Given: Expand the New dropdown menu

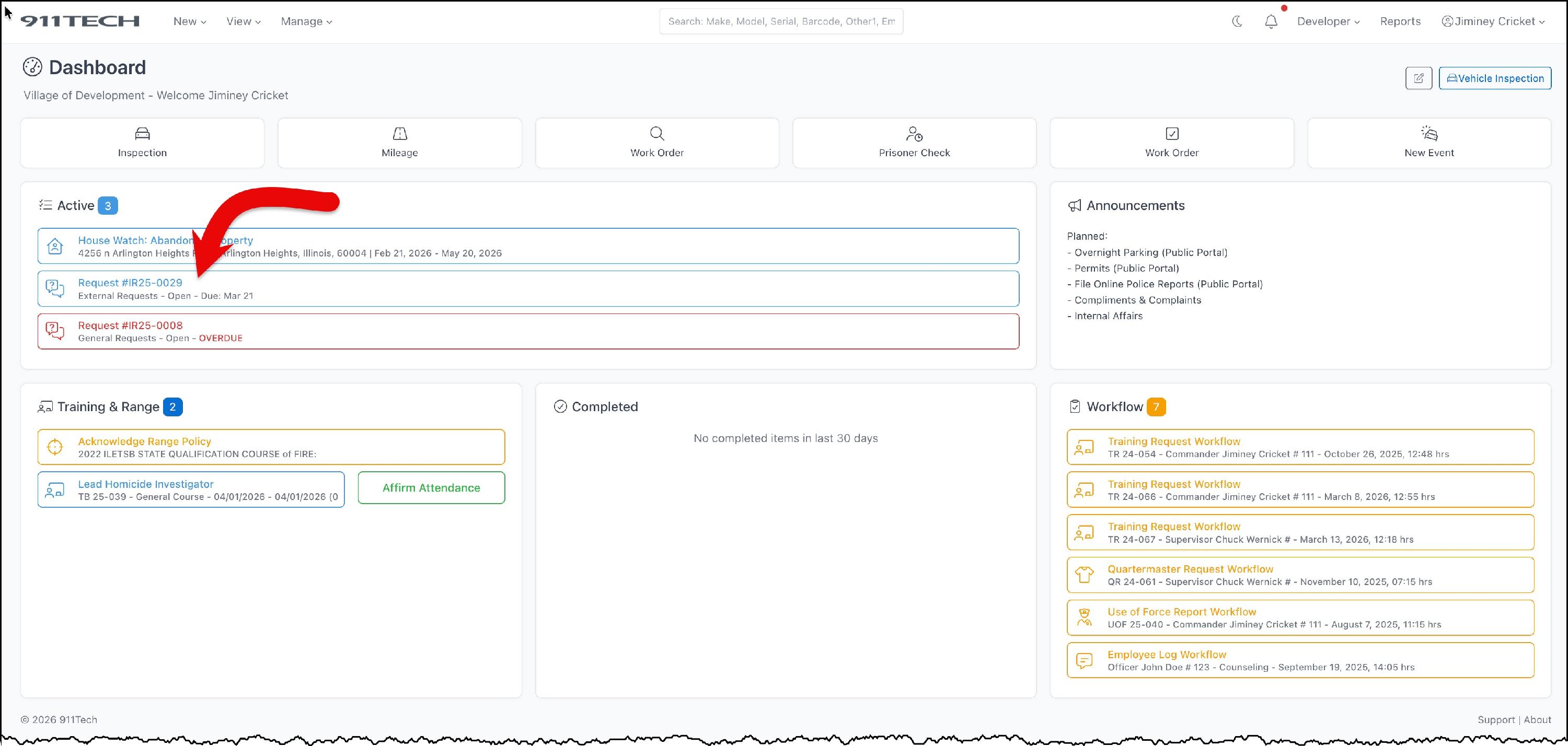Looking at the screenshot, I should pyautogui.click(x=189, y=21).
